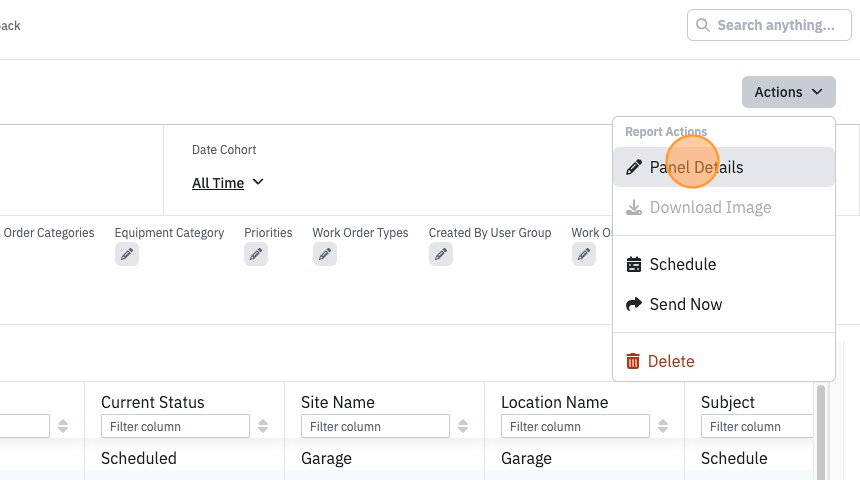Screen dimensions: 860x480
Task: Focus the Search anything field
Action: point(769,25)
